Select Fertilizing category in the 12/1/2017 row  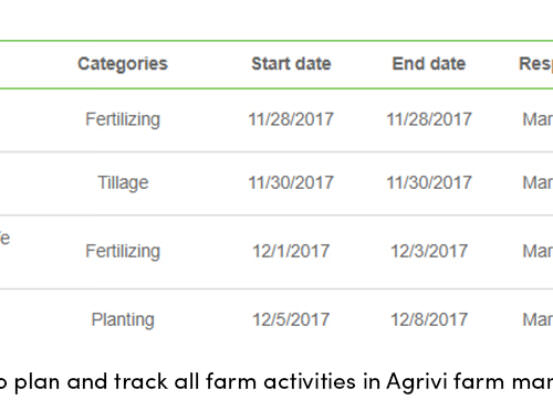tap(123, 251)
